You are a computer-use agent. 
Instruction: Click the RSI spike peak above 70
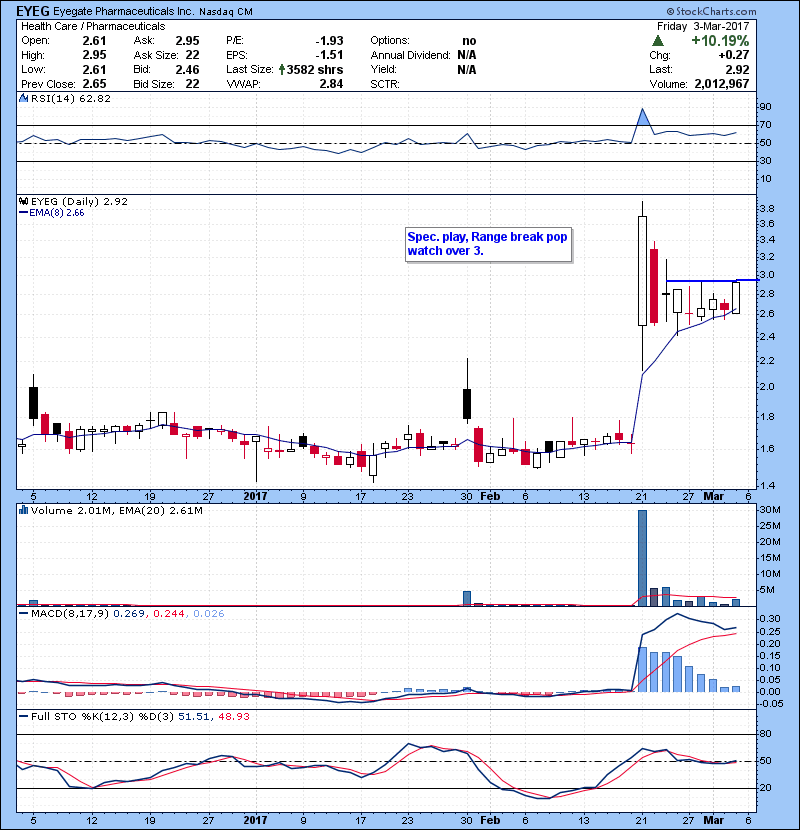[x=642, y=109]
